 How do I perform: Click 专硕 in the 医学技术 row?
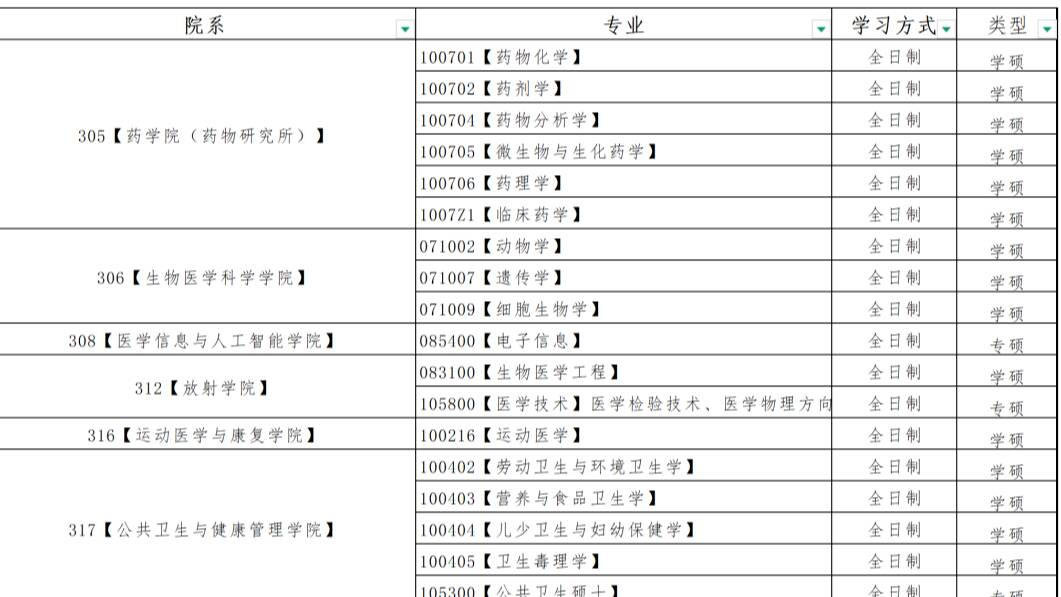pos(1007,408)
